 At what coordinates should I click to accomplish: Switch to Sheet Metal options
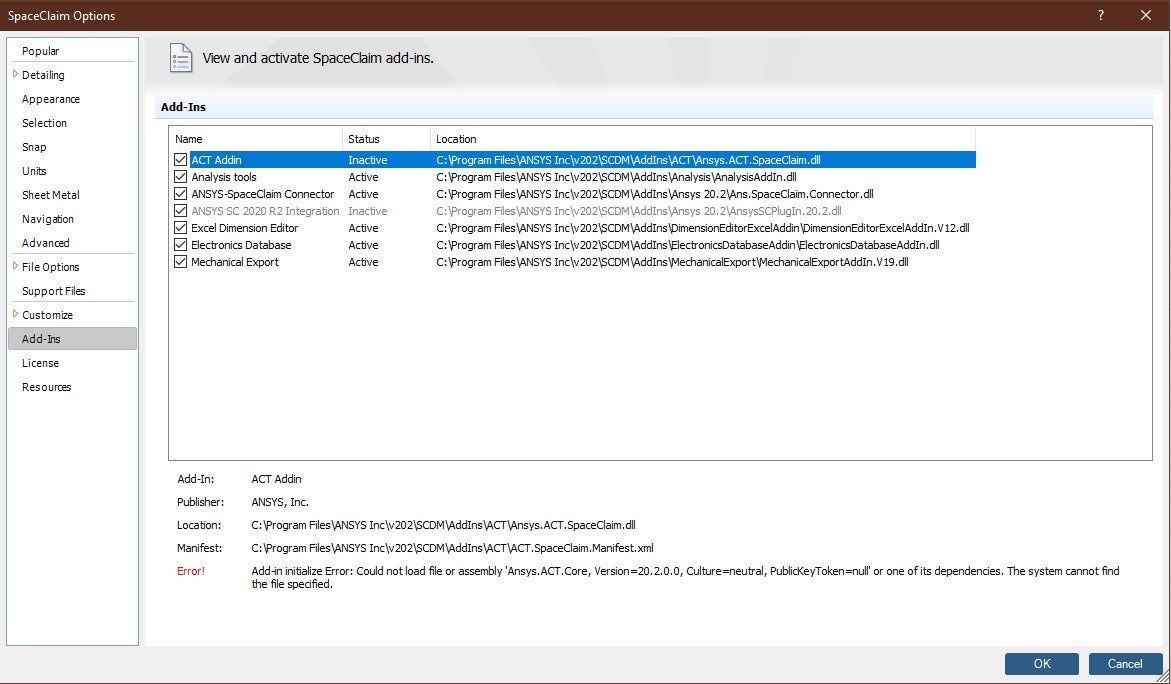[x=51, y=195]
